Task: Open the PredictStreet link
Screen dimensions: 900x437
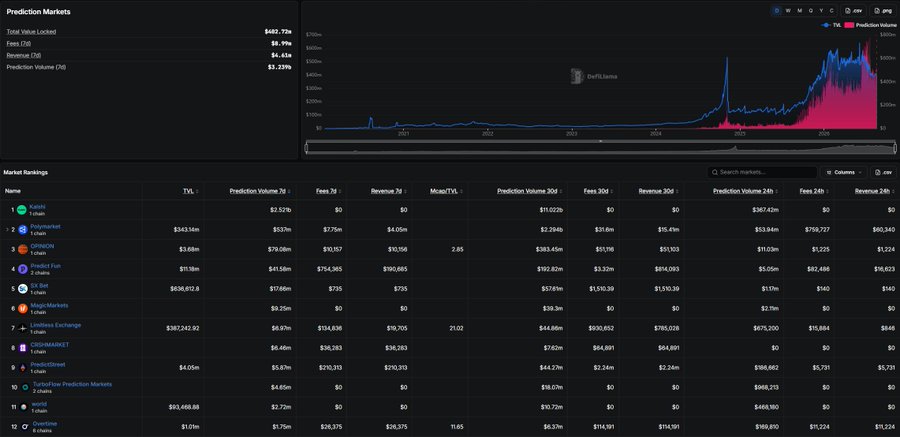Action: pos(48,364)
